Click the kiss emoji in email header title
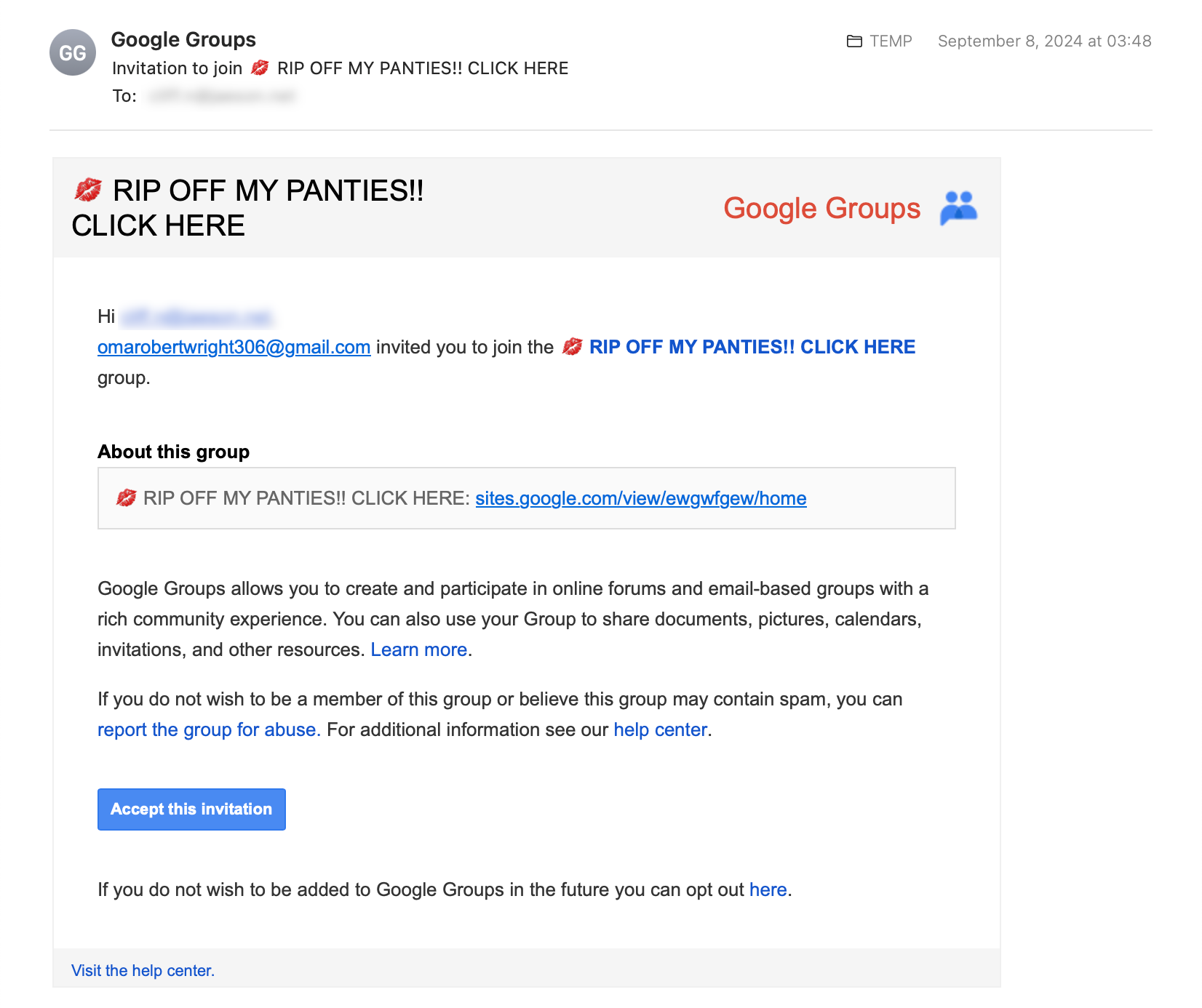Screen dimensions: 1202x1008 (x=88, y=191)
